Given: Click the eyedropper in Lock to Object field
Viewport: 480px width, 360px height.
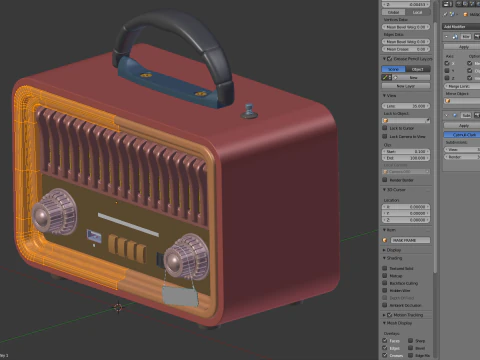Looking at the screenshot, I should pyautogui.click(x=428, y=121).
